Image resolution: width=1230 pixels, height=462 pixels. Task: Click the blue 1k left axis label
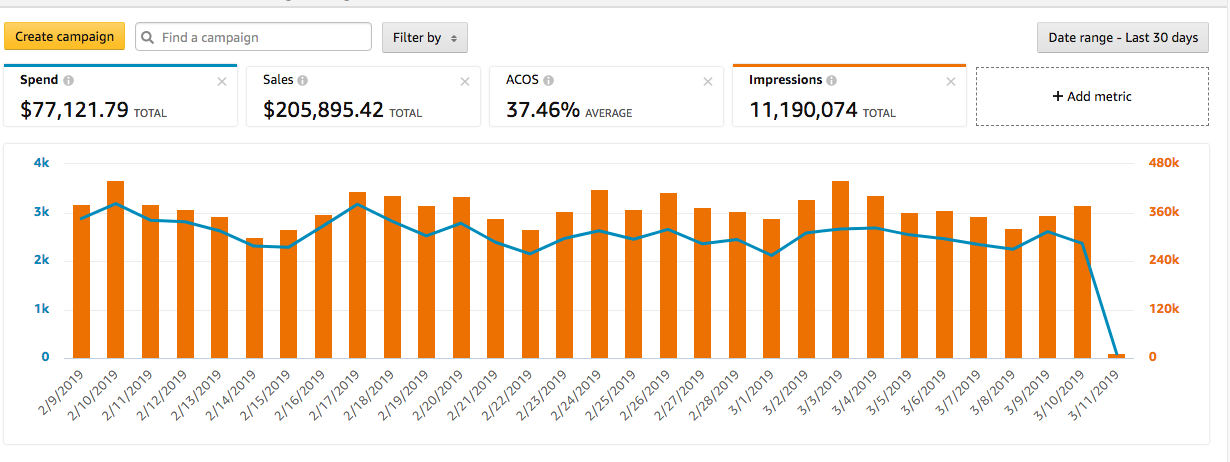point(41,309)
